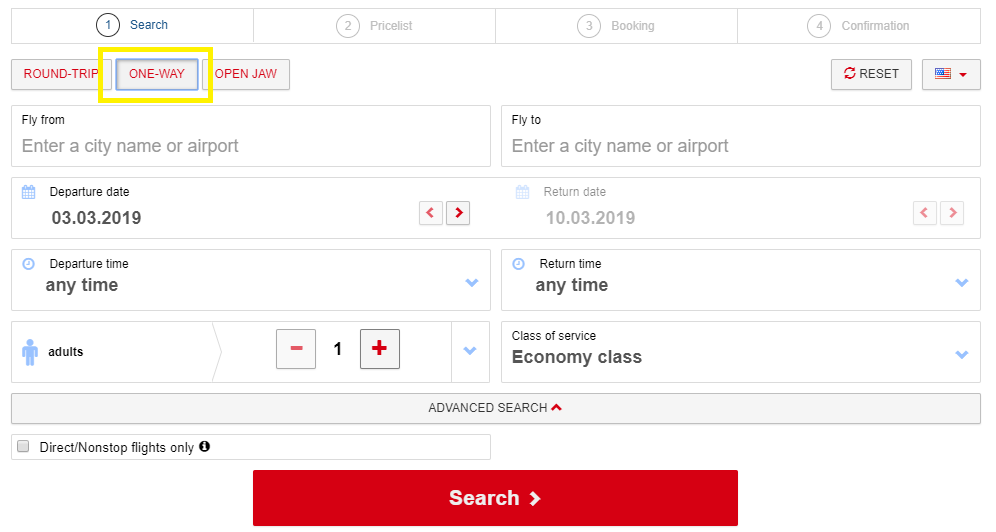Click the info icon beside Direct/Nonstop flights
Screen dimensions: 996x532
[x=205, y=446]
